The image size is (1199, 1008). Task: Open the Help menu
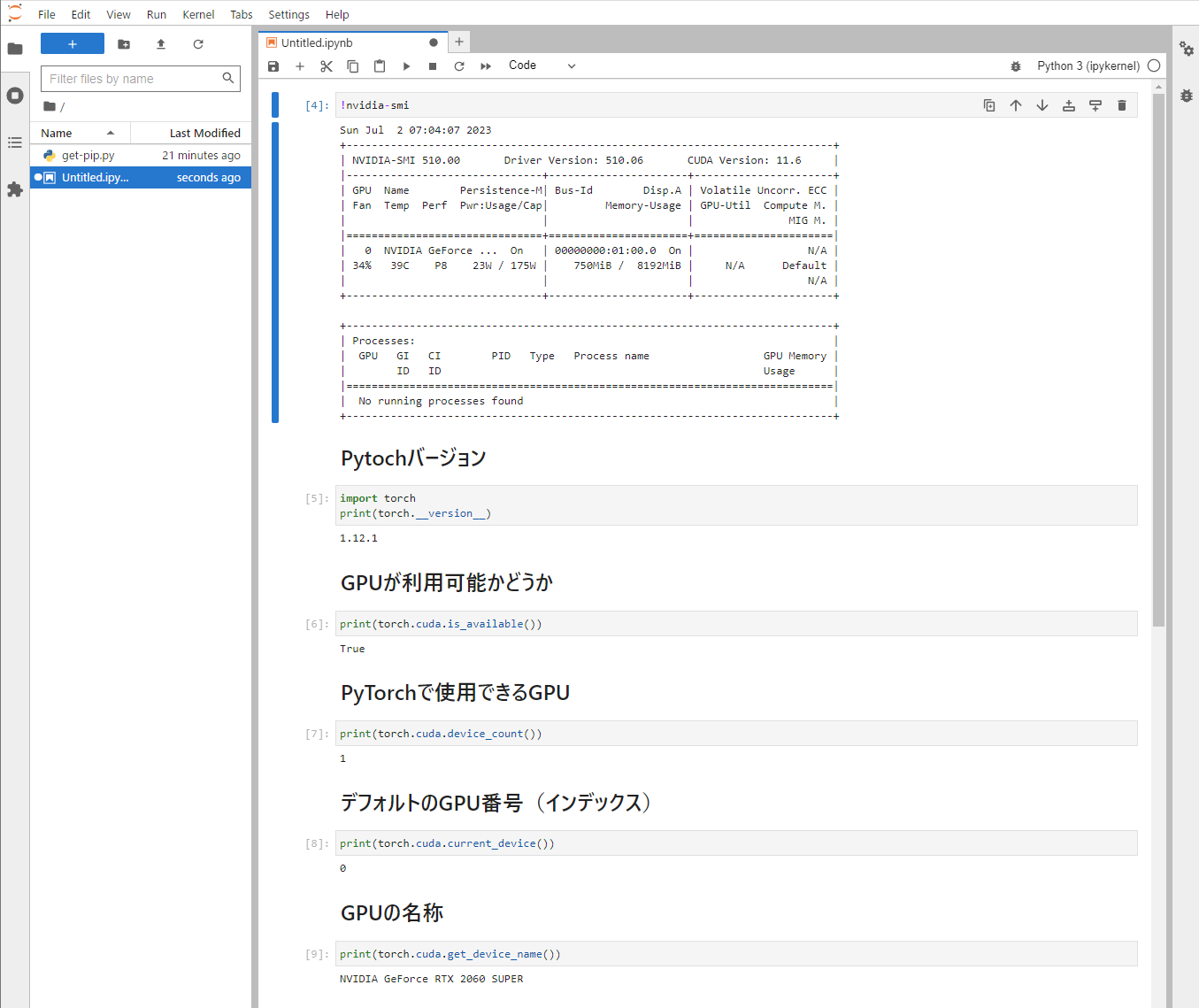[x=337, y=14]
